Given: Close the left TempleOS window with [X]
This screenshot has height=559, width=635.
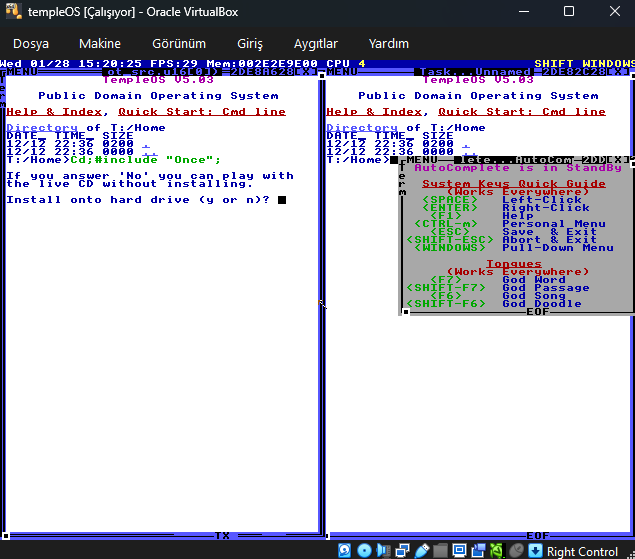Looking at the screenshot, I should 306,72.
